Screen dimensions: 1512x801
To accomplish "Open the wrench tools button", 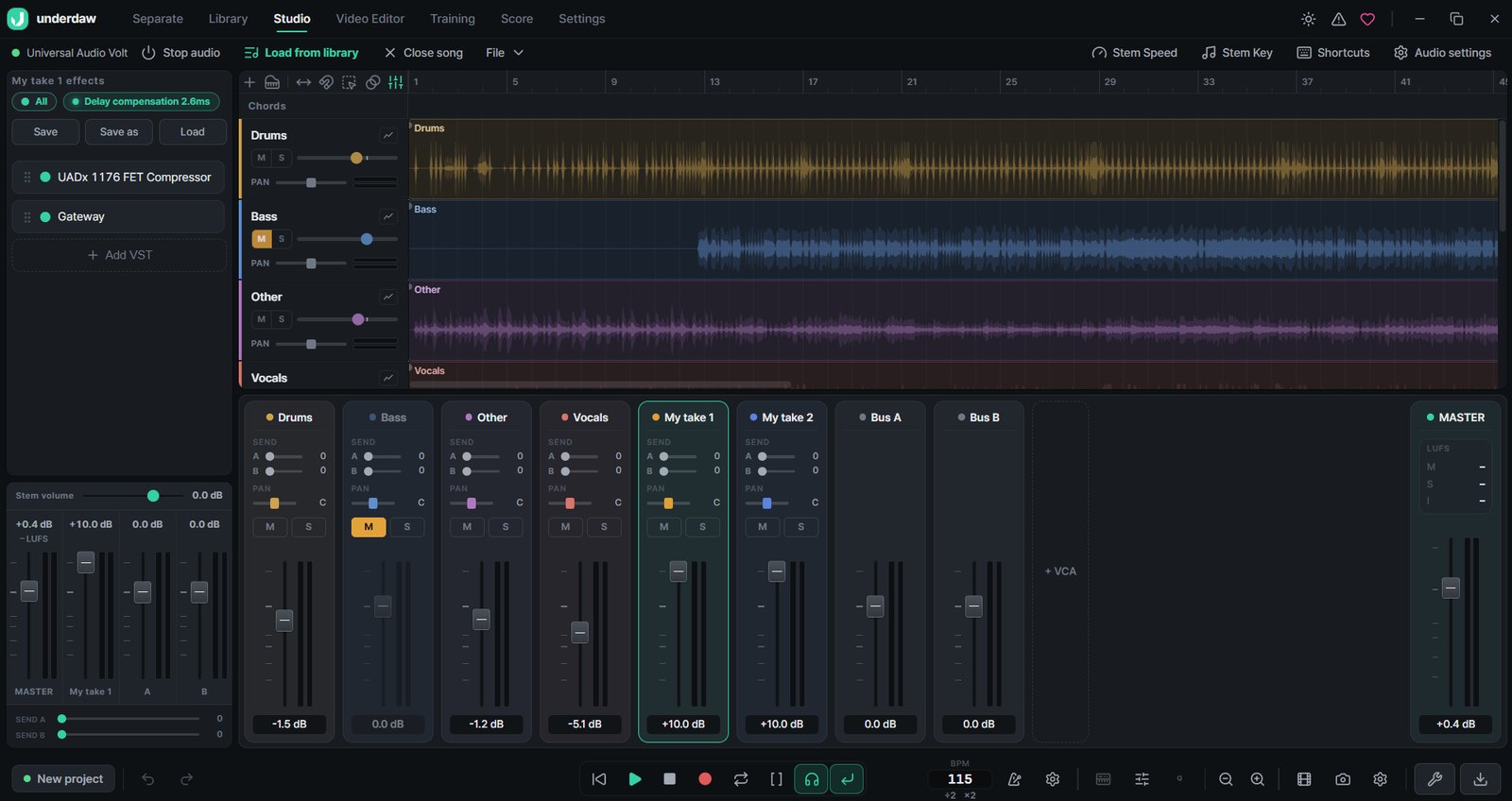I will tap(1435, 779).
